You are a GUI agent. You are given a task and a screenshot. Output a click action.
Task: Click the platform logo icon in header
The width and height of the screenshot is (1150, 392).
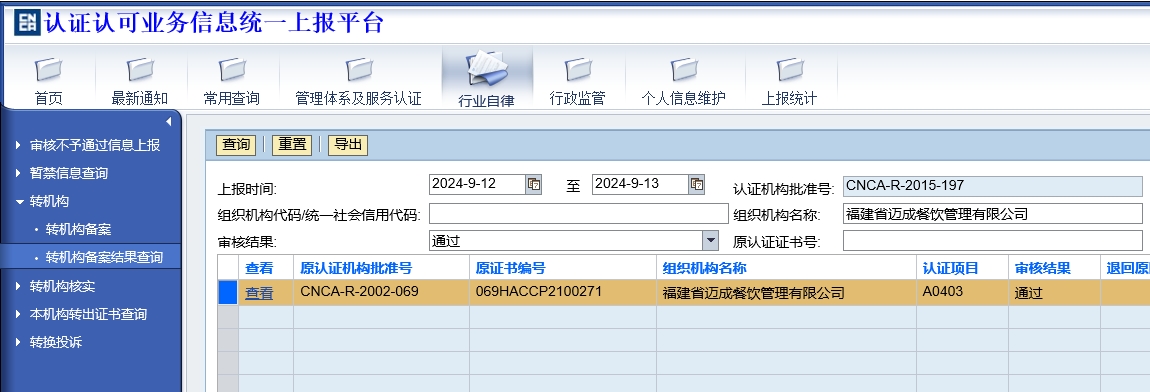27,22
